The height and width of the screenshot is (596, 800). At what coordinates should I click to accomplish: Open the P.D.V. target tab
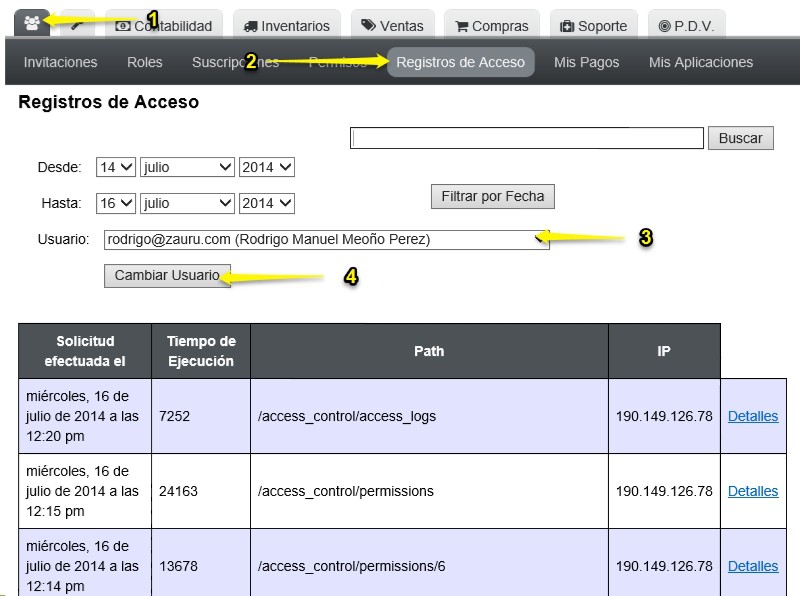[x=686, y=24]
